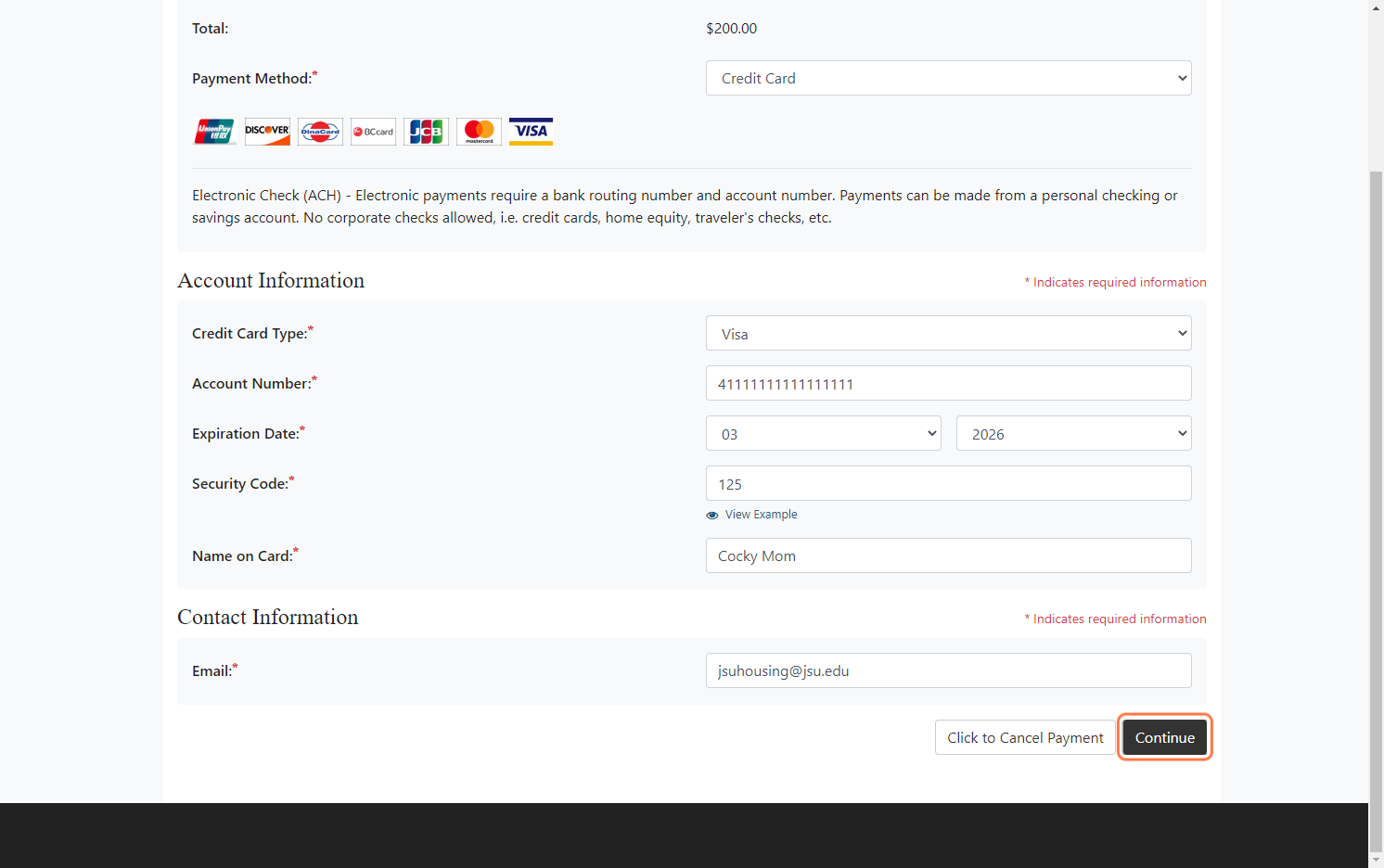Click the Payment Method label
The image size is (1384, 868).
pyautogui.click(x=254, y=78)
